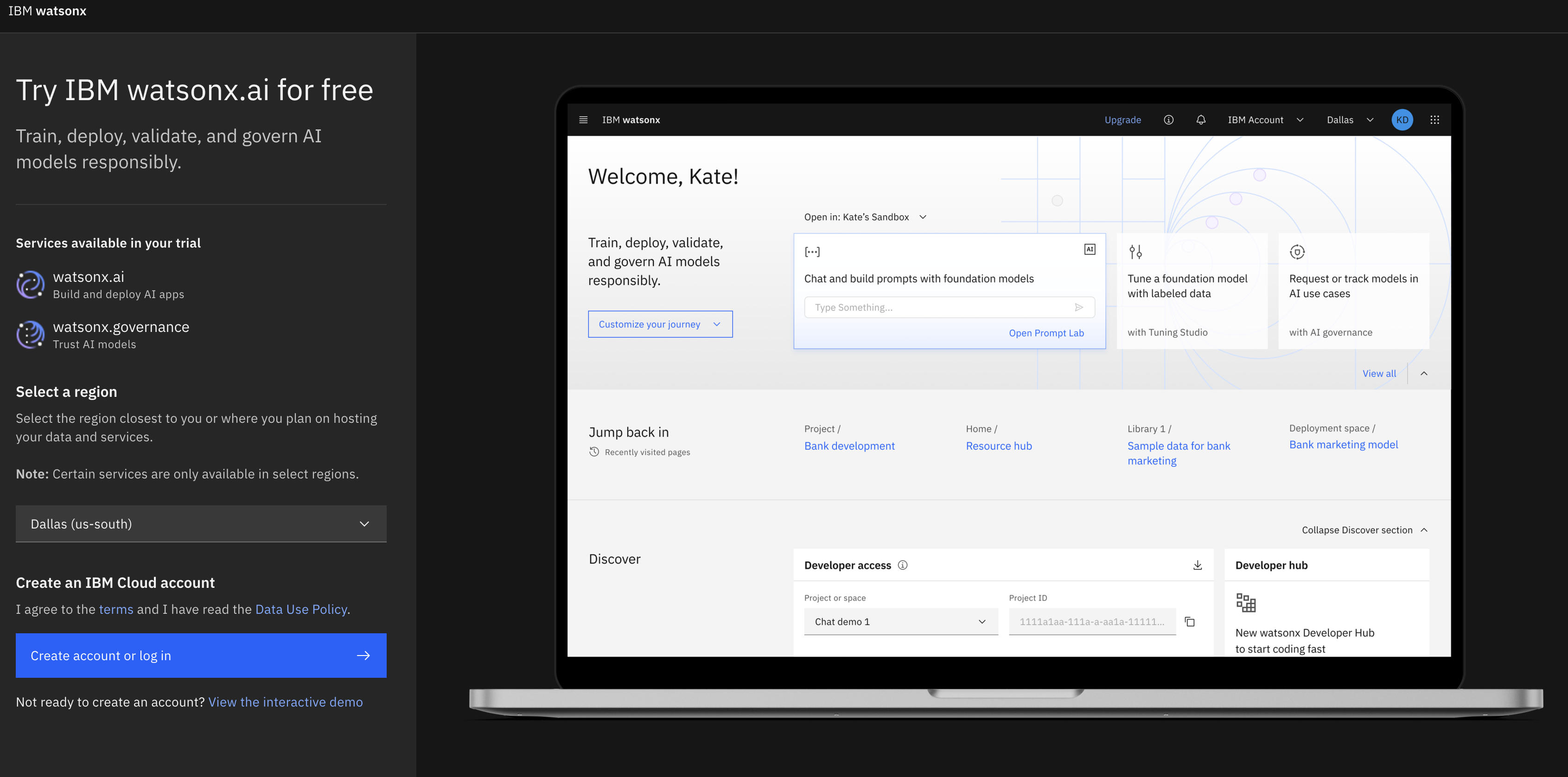Open Bank development project
The width and height of the screenshot is (1568, 777).
pos(849,446)
